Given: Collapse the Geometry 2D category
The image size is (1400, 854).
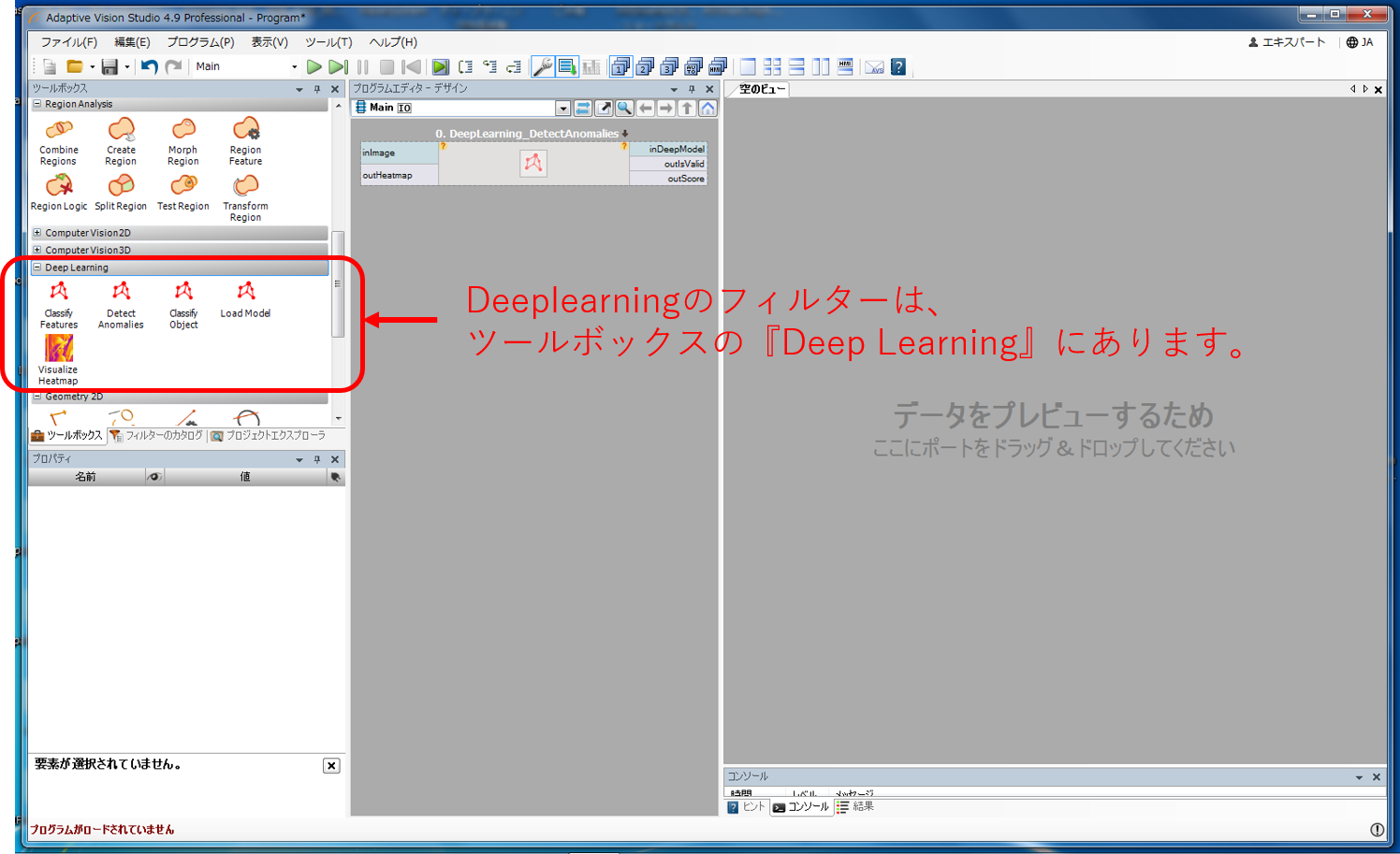Looking at the screenshot, I should click(37, 397).
